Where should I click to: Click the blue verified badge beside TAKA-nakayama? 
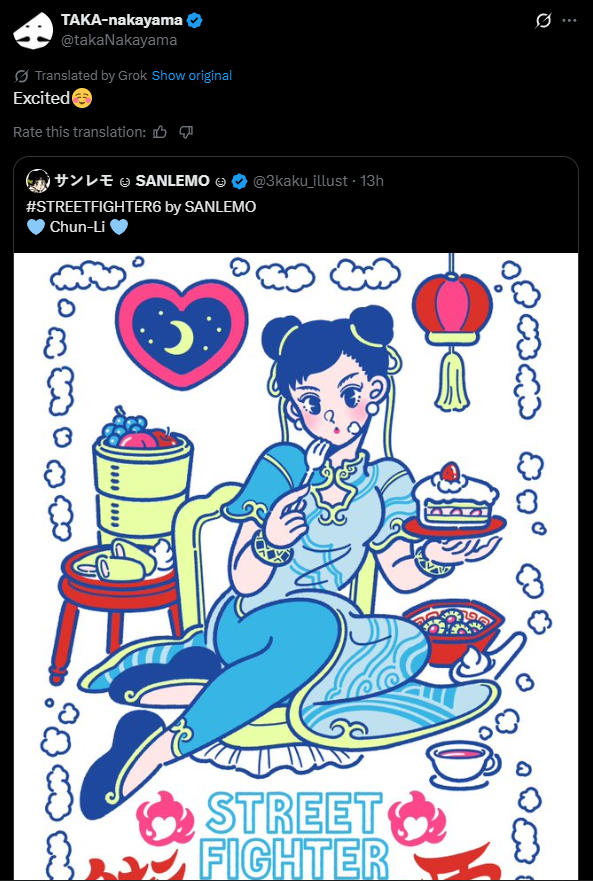click(195, 21)
